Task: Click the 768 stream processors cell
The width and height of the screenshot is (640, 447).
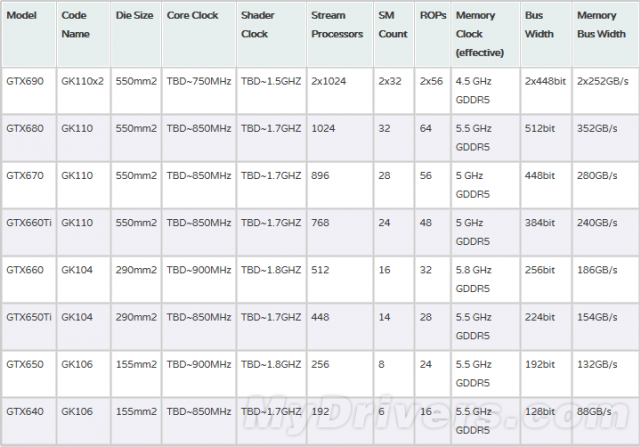Action: pyautogui.click(x=340, y=232)
